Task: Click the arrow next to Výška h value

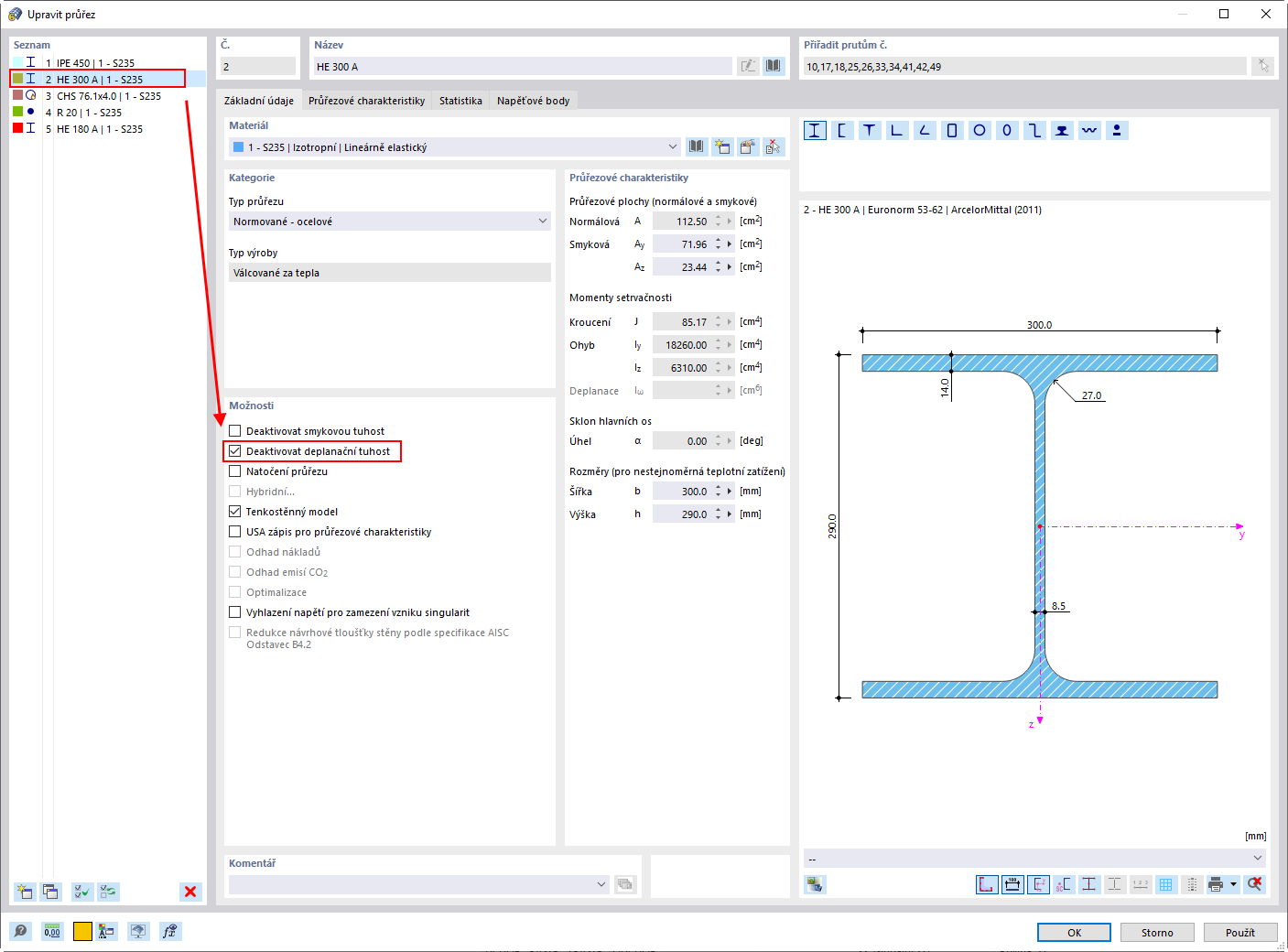Action: [730, 514]
